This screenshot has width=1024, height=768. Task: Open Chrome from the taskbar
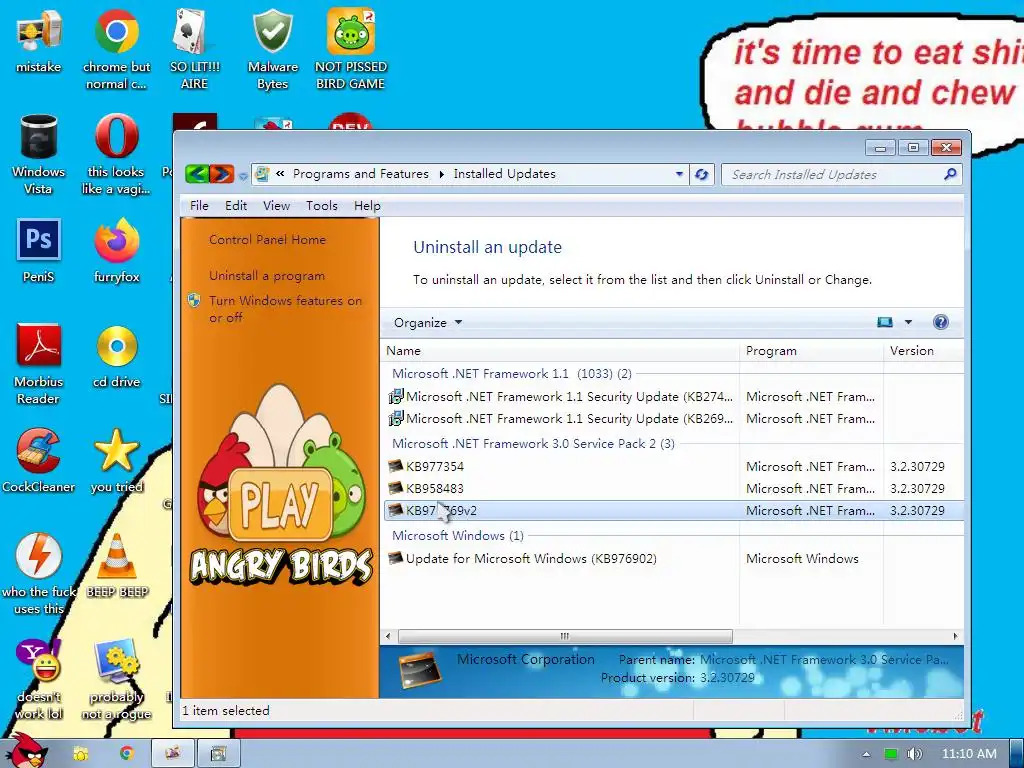(x=126, y=754)
